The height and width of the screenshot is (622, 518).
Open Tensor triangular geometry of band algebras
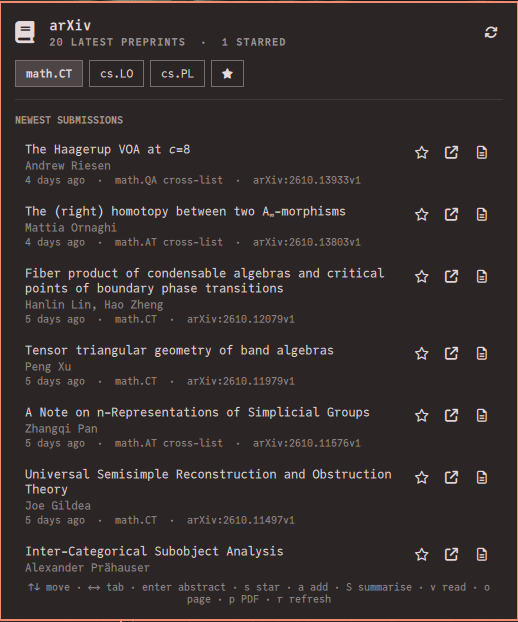(179, 350)
